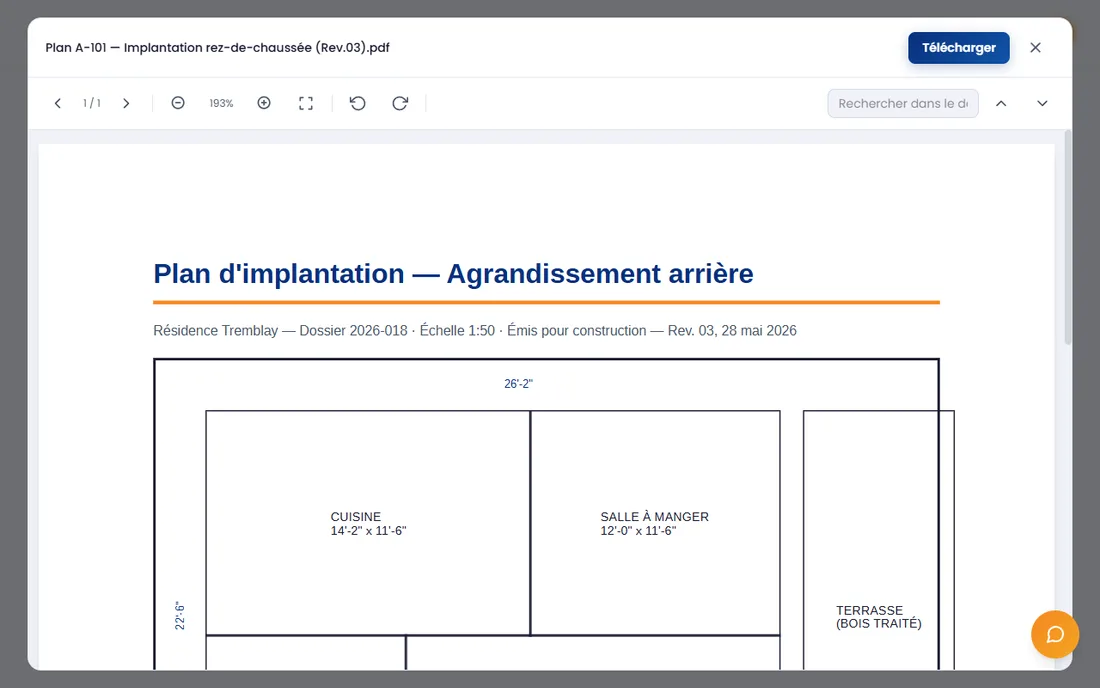Click the vertical scrollbar of the viewer

[1068, 237]
